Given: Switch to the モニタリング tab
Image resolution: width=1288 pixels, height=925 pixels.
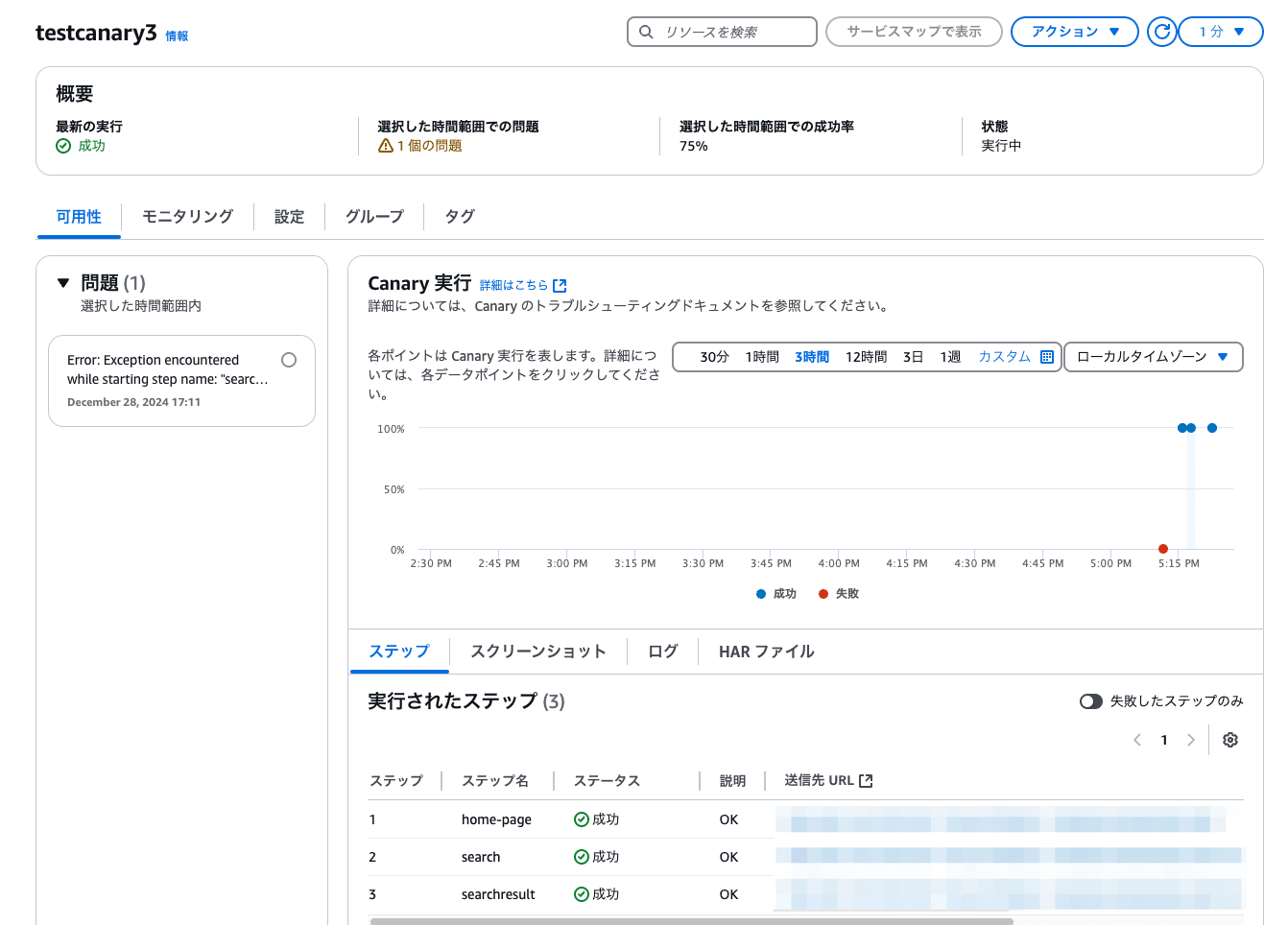Looking at the screenshot, I should (x=188, y=217).
